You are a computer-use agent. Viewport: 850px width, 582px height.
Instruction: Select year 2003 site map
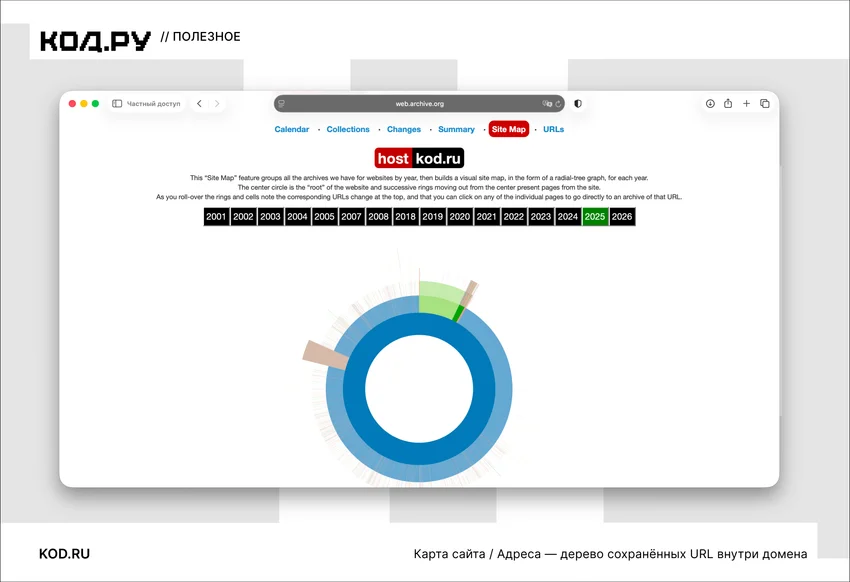point(271,217)
